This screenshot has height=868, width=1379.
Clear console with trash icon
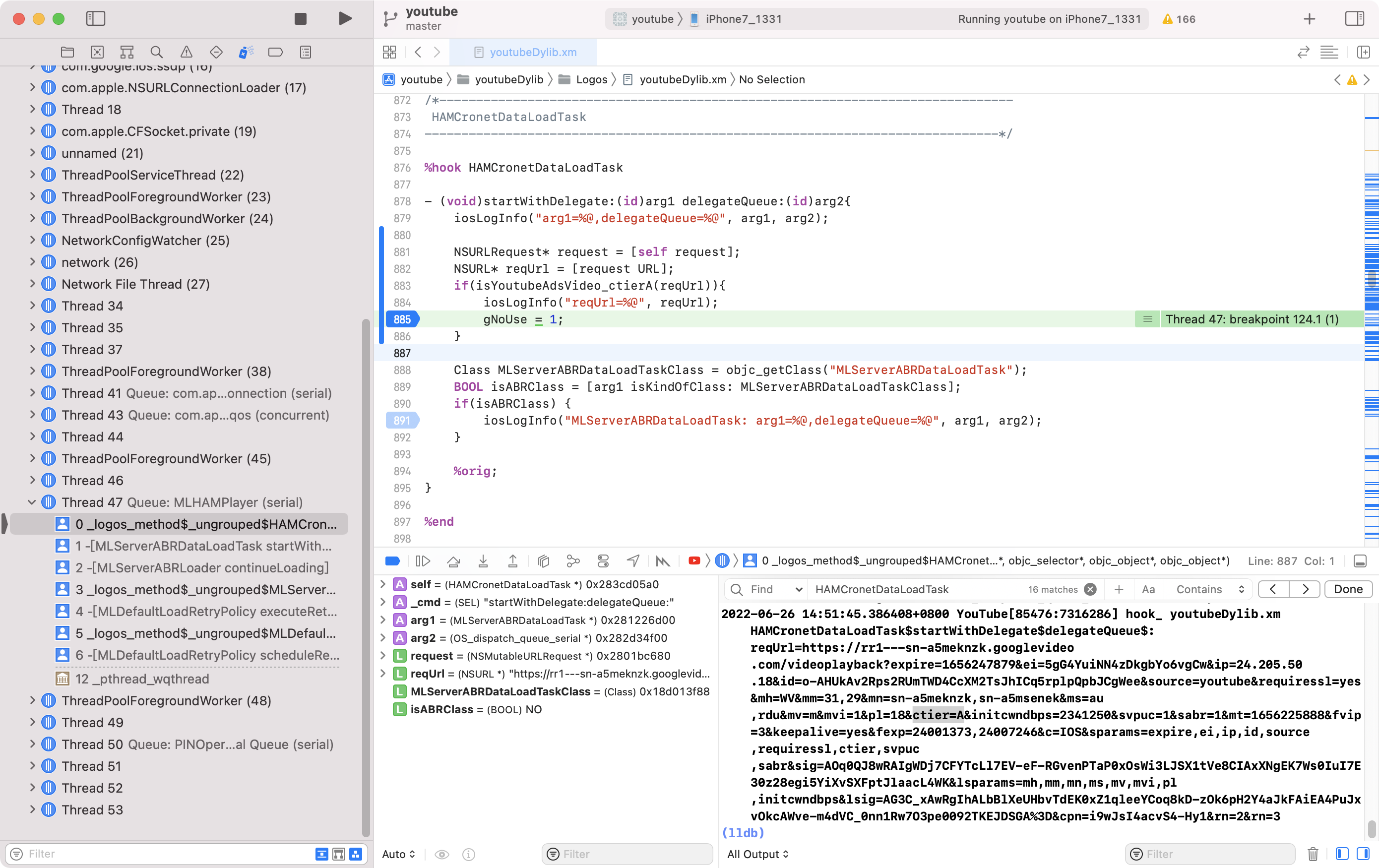pyautogui.click(x=1313, y=854)
